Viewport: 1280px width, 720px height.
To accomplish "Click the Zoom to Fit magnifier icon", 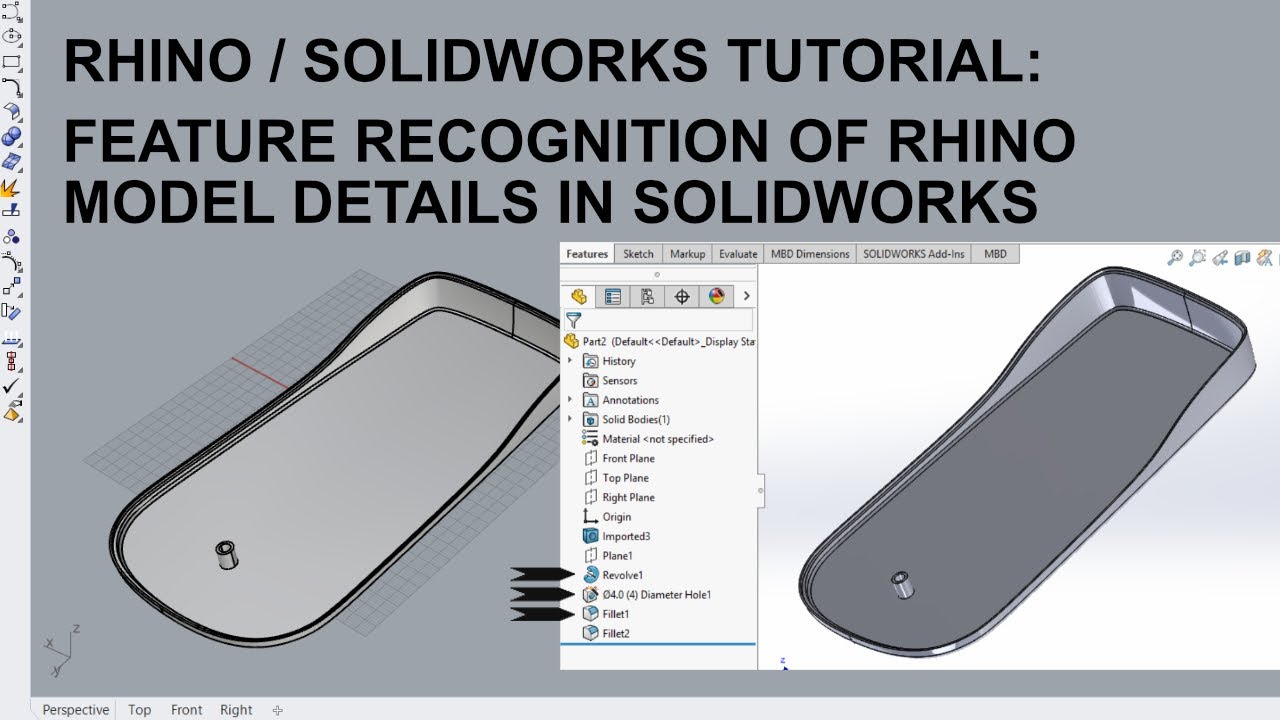I will pyautogui.click(x=1175, y=258).
